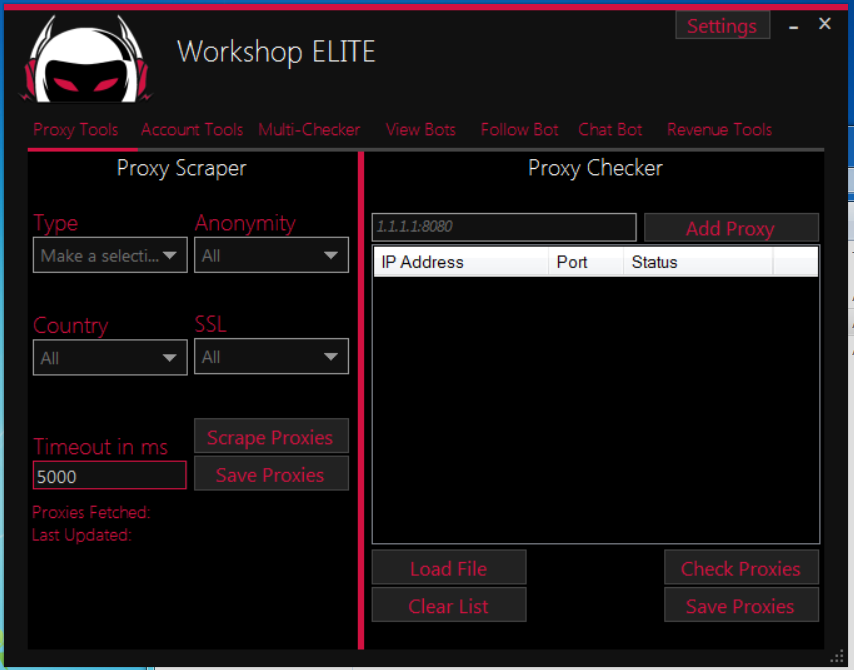
Task: Click the proxy address input box
Action: click(x=503, y=227)
